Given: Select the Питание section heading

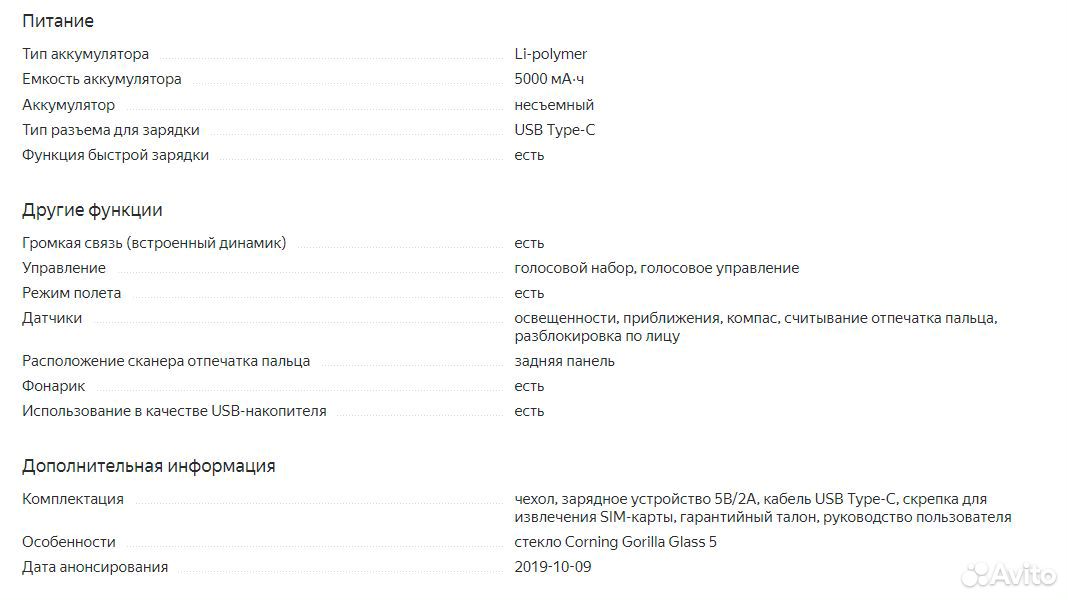Looking at the screenshot, I should point(58,21).
